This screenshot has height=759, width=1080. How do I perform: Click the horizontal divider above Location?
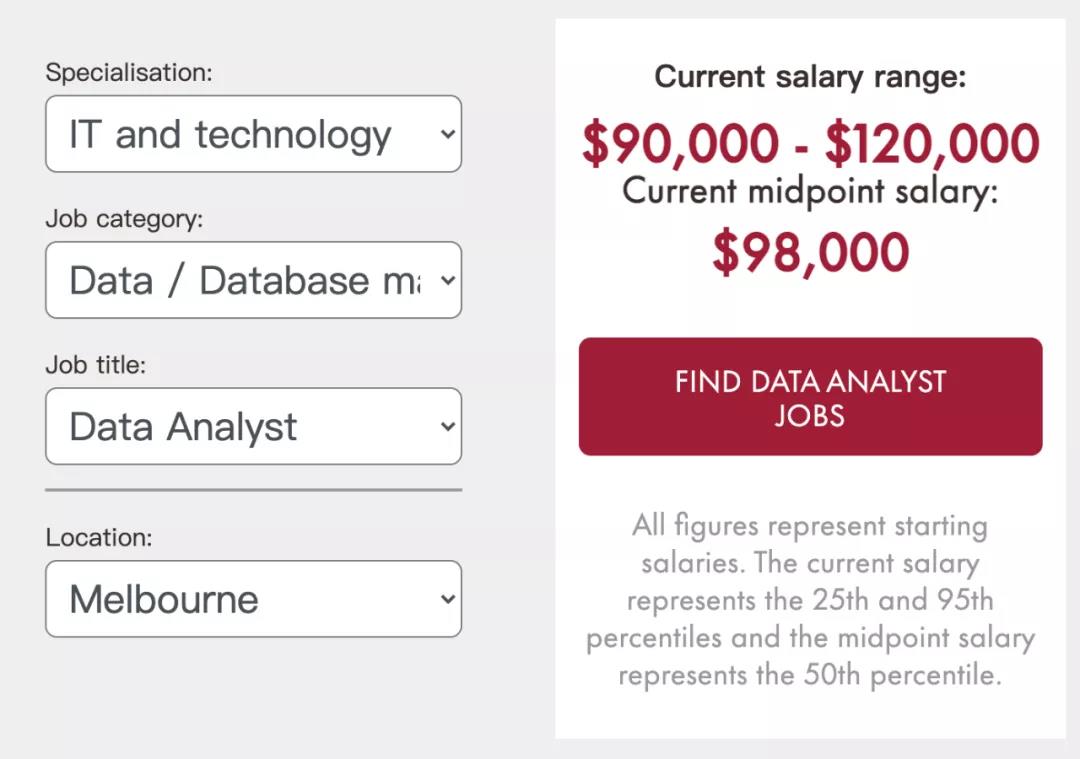tap(253, 490)
